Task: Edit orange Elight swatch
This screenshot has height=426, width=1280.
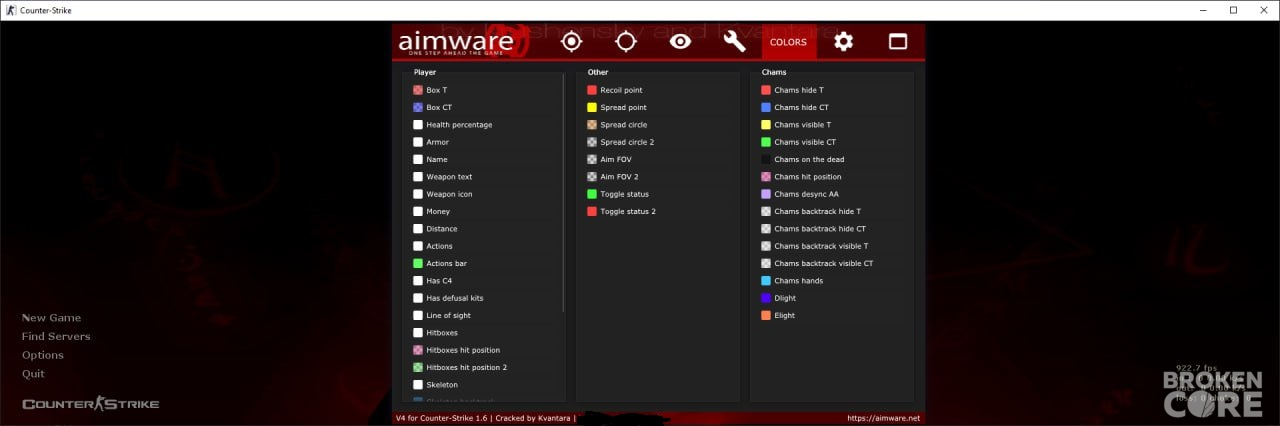Action: pos(766,315)
